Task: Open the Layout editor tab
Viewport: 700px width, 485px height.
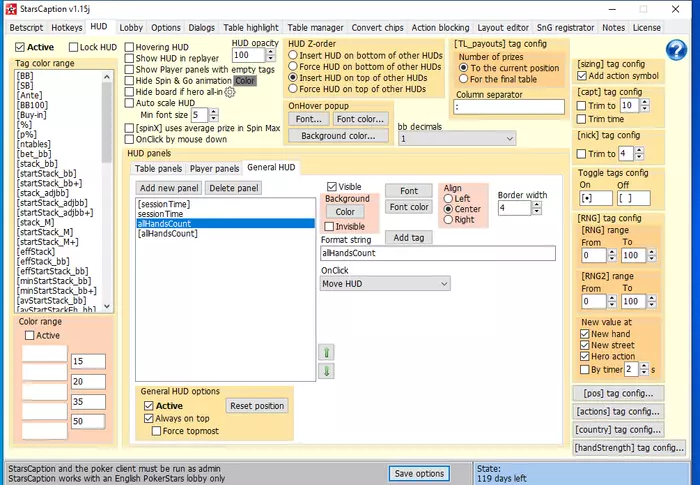Action: [503, 28]
